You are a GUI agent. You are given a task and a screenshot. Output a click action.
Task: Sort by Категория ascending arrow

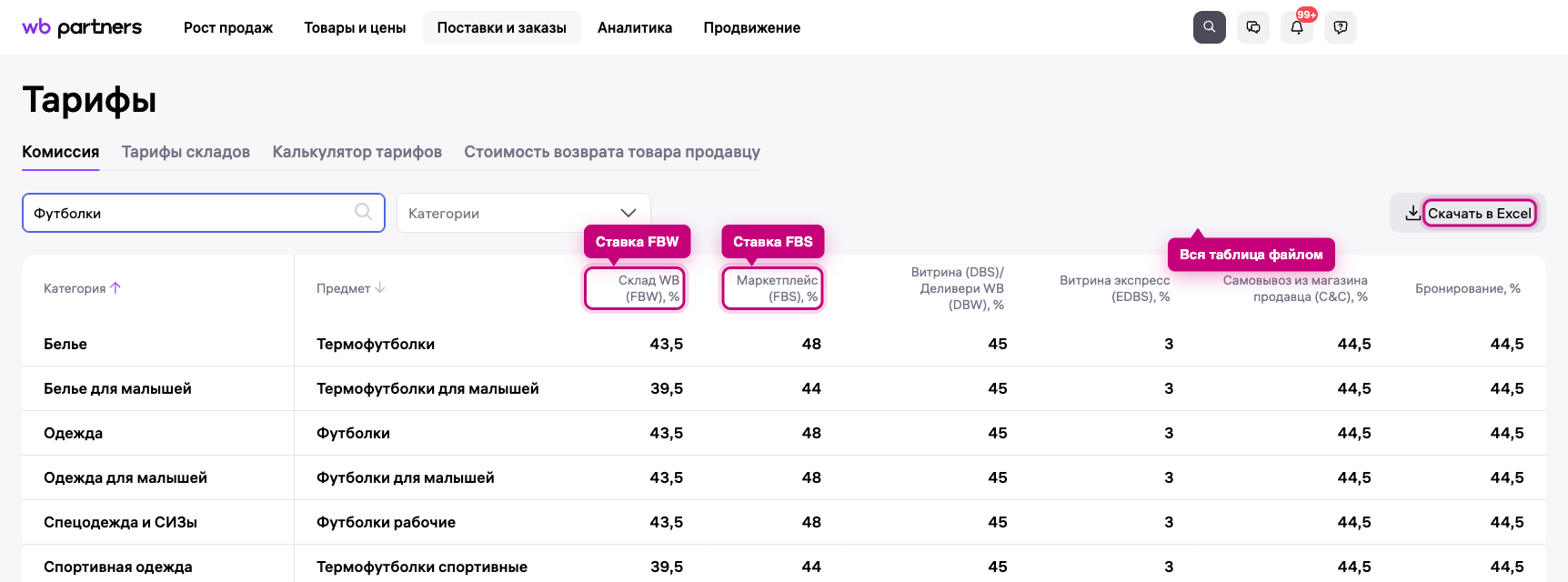116,287
